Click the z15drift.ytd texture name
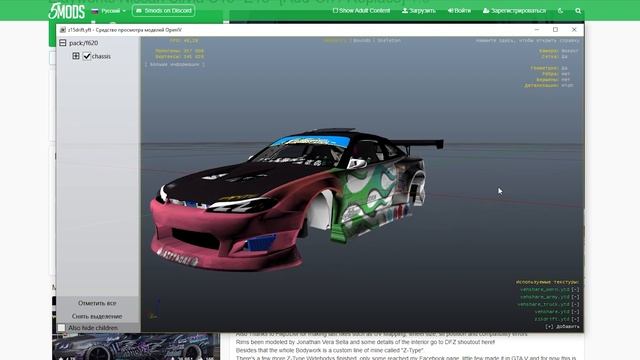 [552, 319]
